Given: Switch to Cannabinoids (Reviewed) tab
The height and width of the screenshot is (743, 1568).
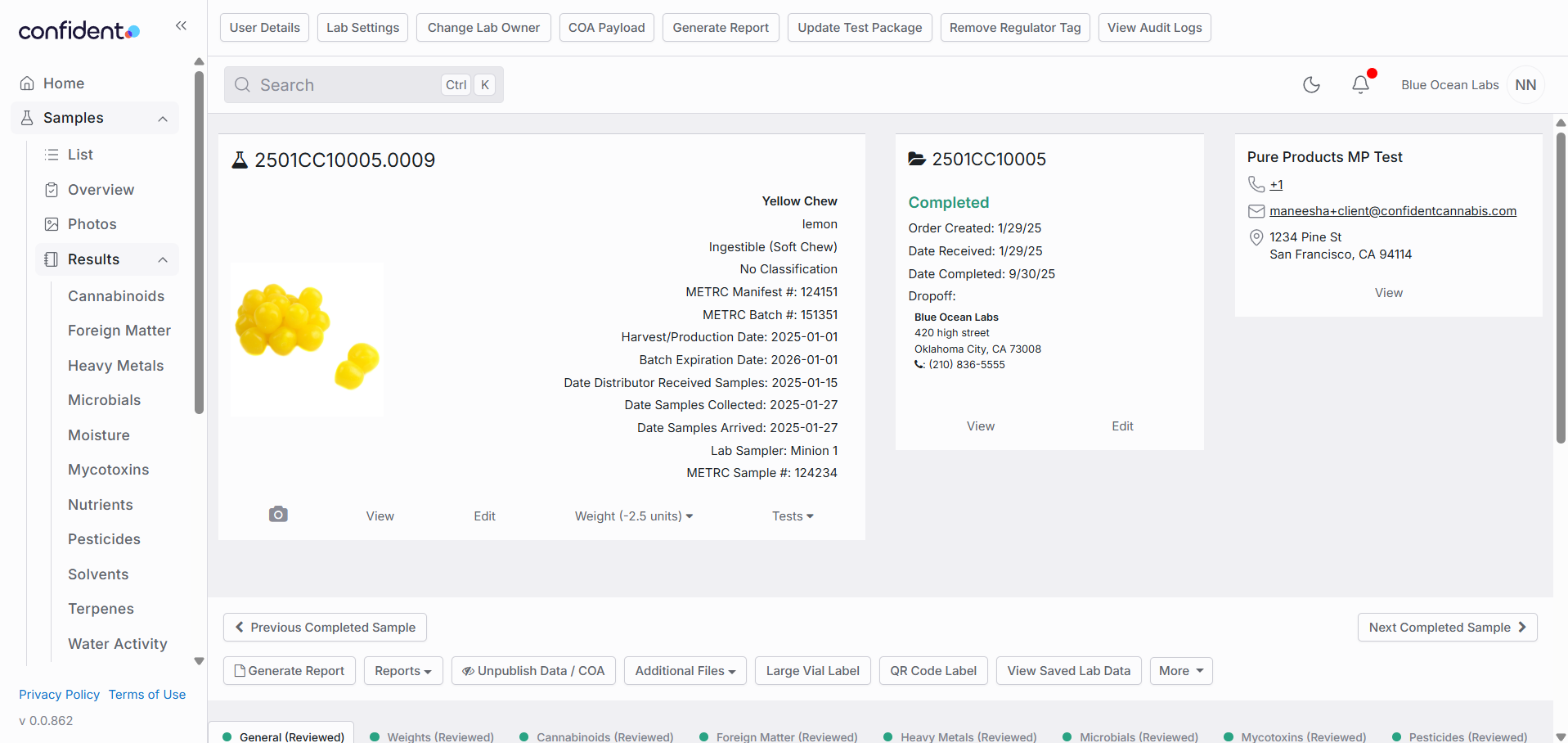Looking at the screenshot, I should [597, 736].
